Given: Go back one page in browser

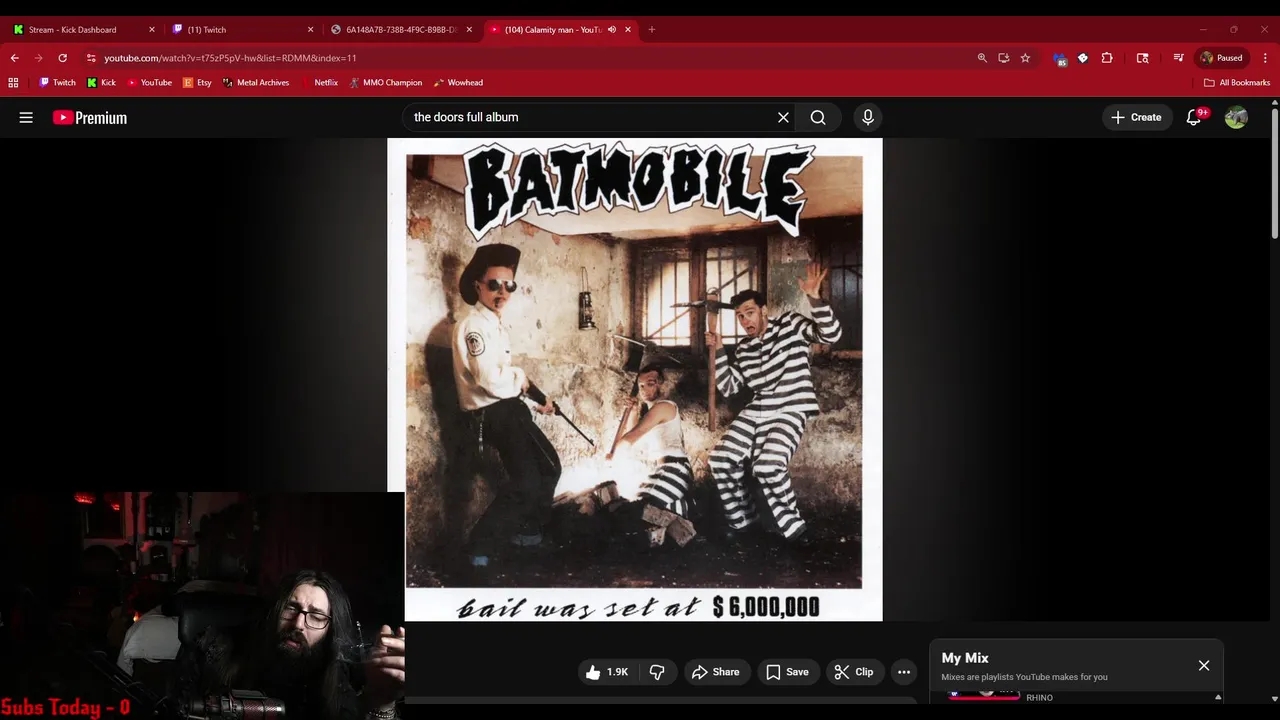Looking at the screenshot, I should (x=15, y=58).
